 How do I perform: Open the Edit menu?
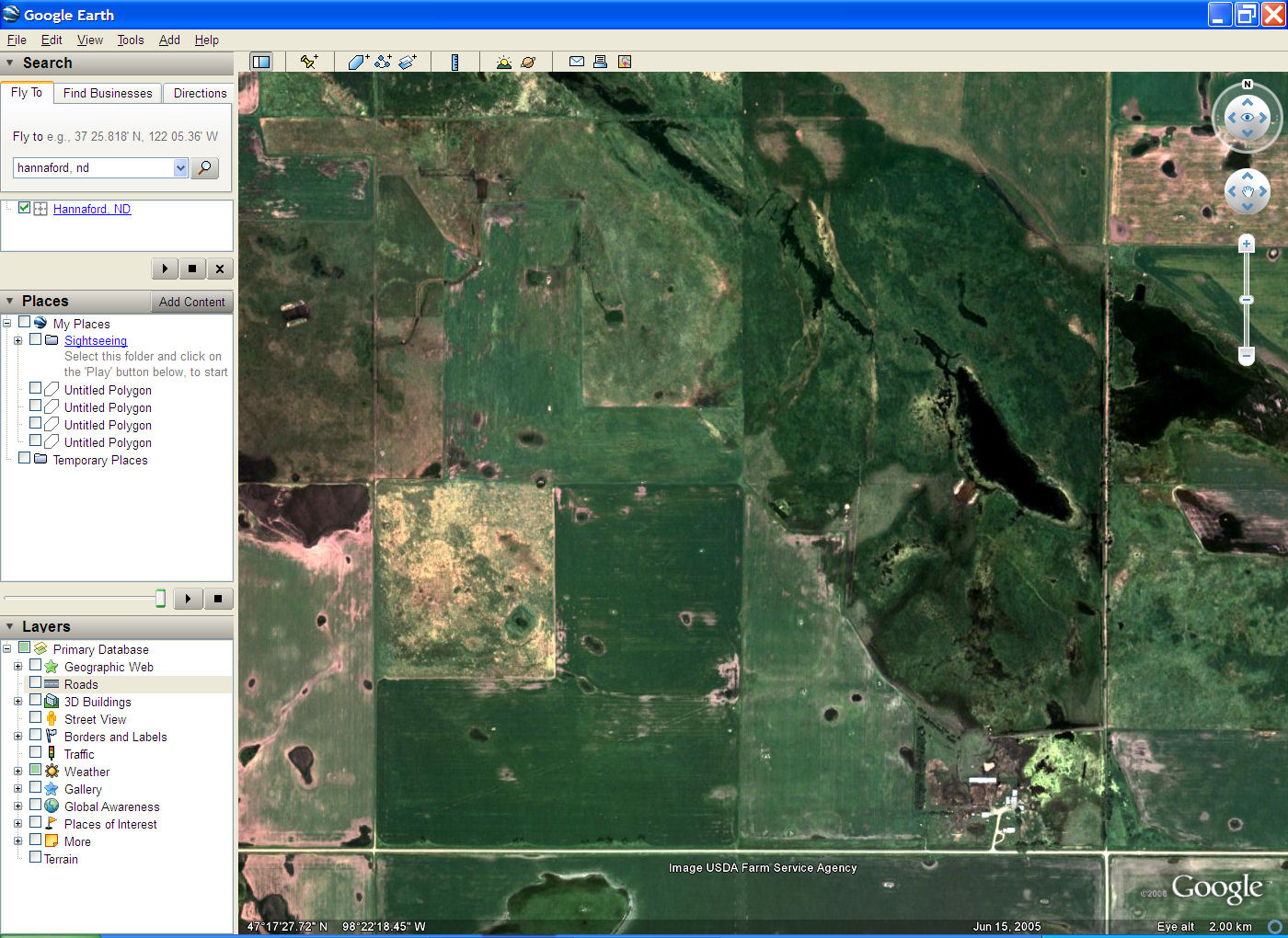point(52,40)
